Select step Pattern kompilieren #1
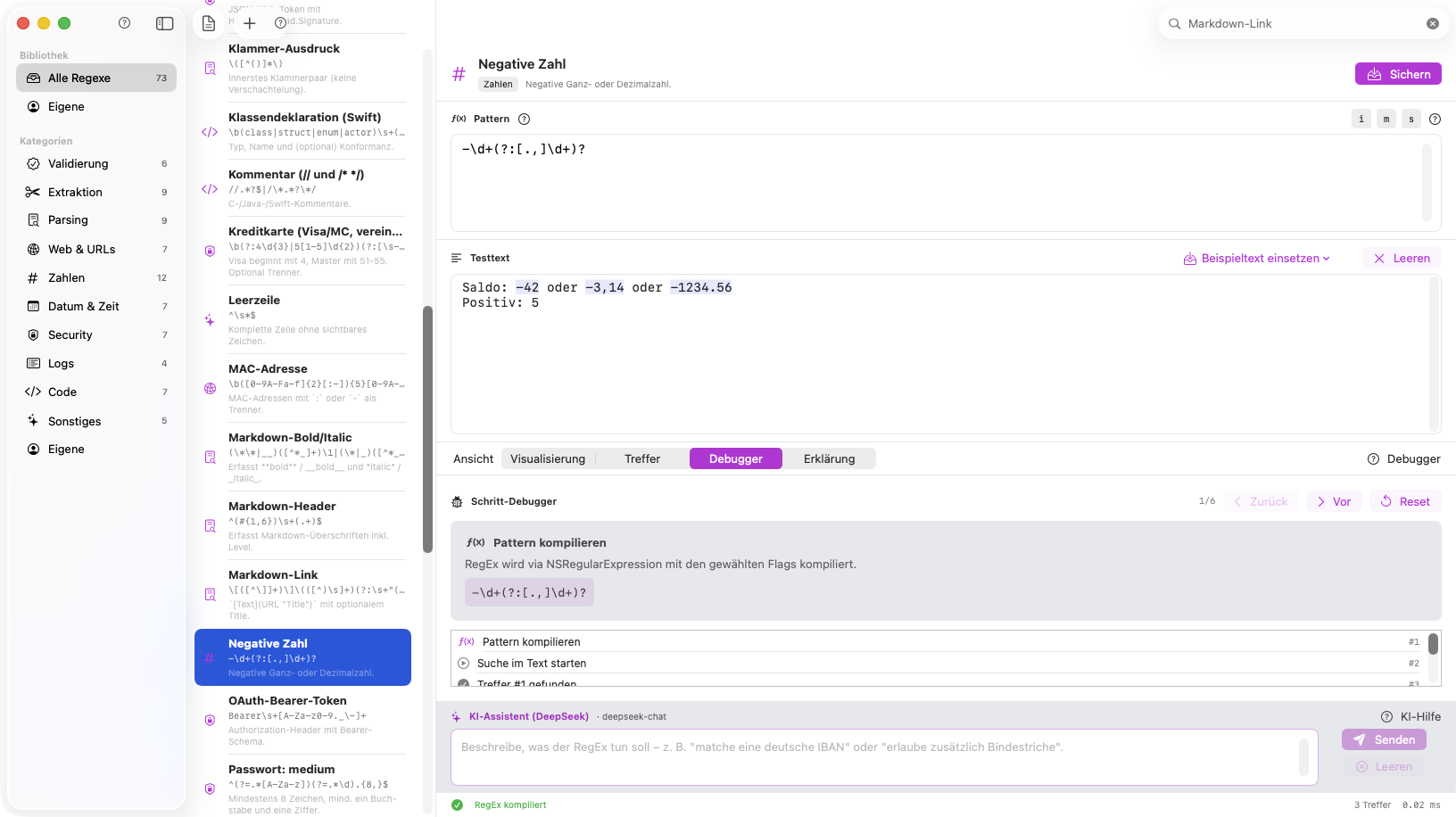 pyautogui.click(x=939, y=642)
